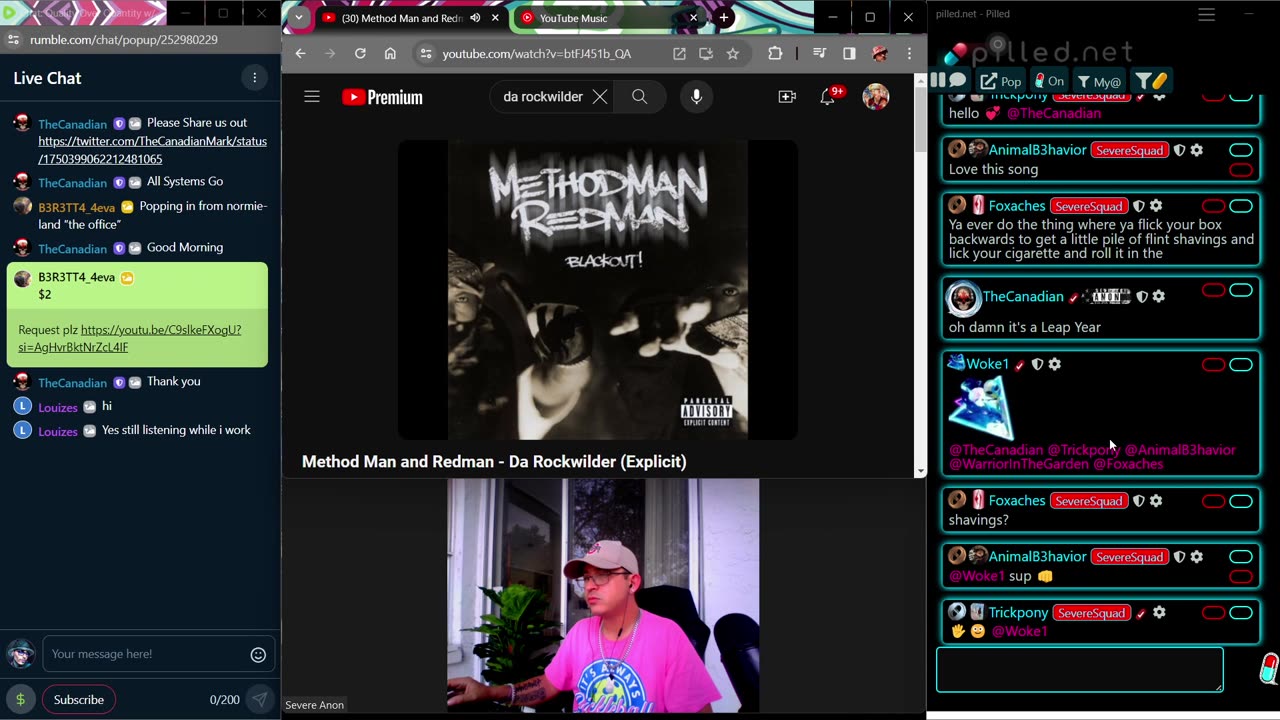Toggle red pill on TheCanadian Leap Year message
The height and width of the screenshot is (720, 1280).
click(x=1213, y=291)
